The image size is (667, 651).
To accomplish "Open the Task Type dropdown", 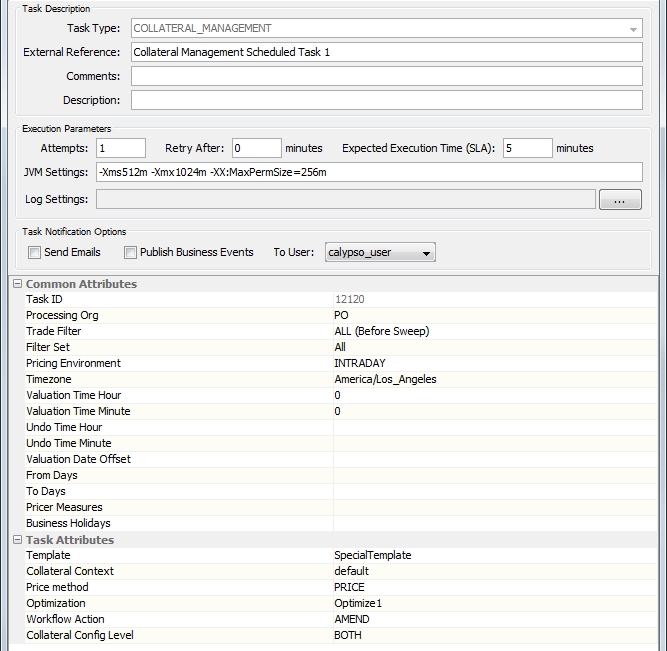I will 386,29.
